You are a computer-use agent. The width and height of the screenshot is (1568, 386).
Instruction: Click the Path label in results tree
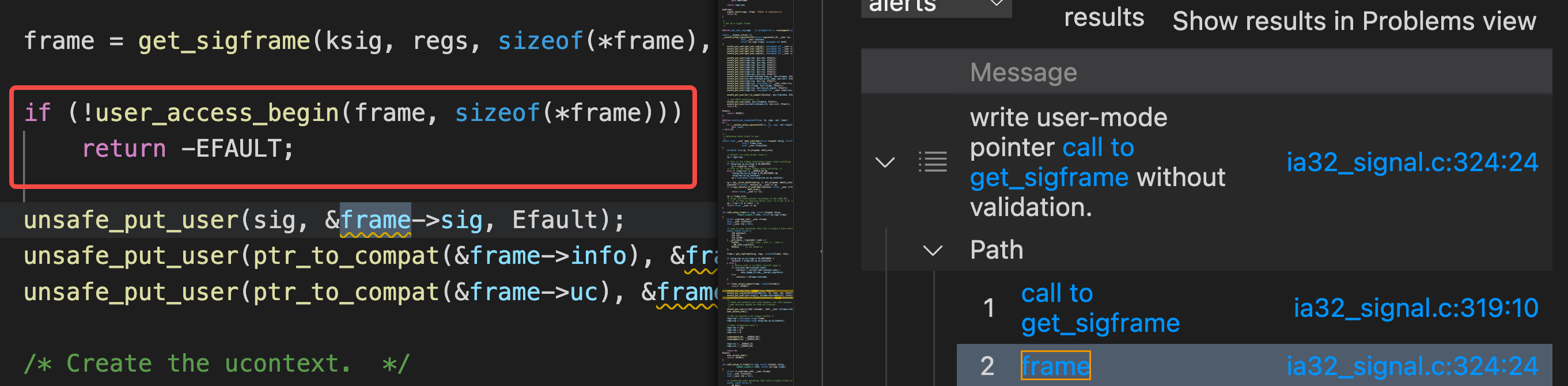[997, 249]
